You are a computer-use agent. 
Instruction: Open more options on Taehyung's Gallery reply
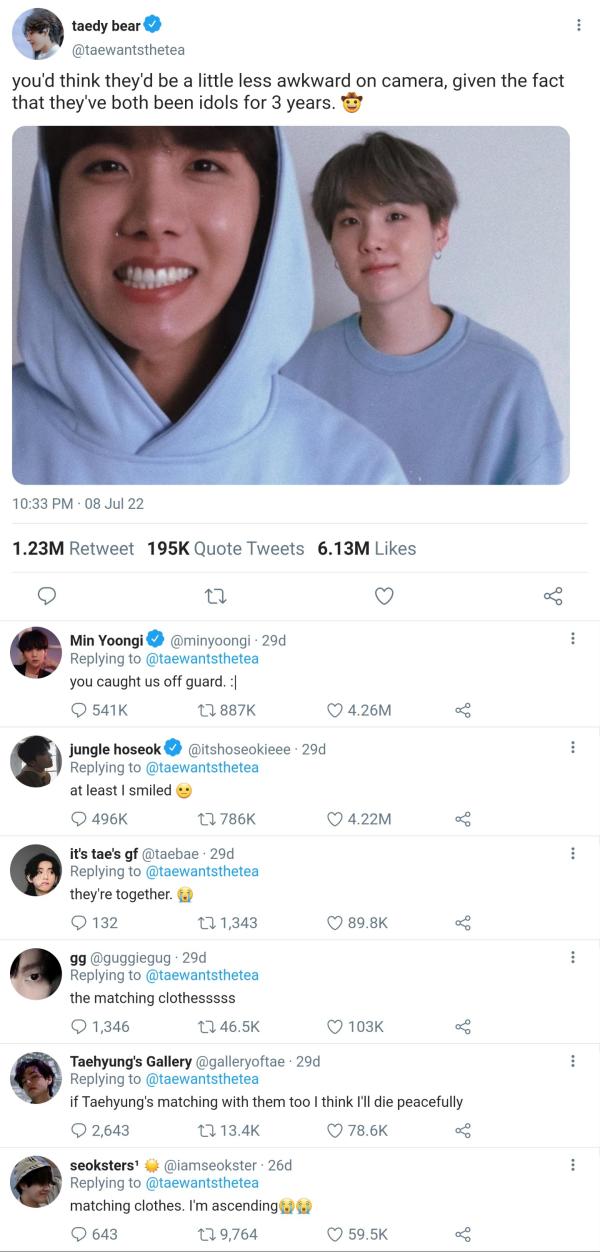click(x=572, y=1061)
